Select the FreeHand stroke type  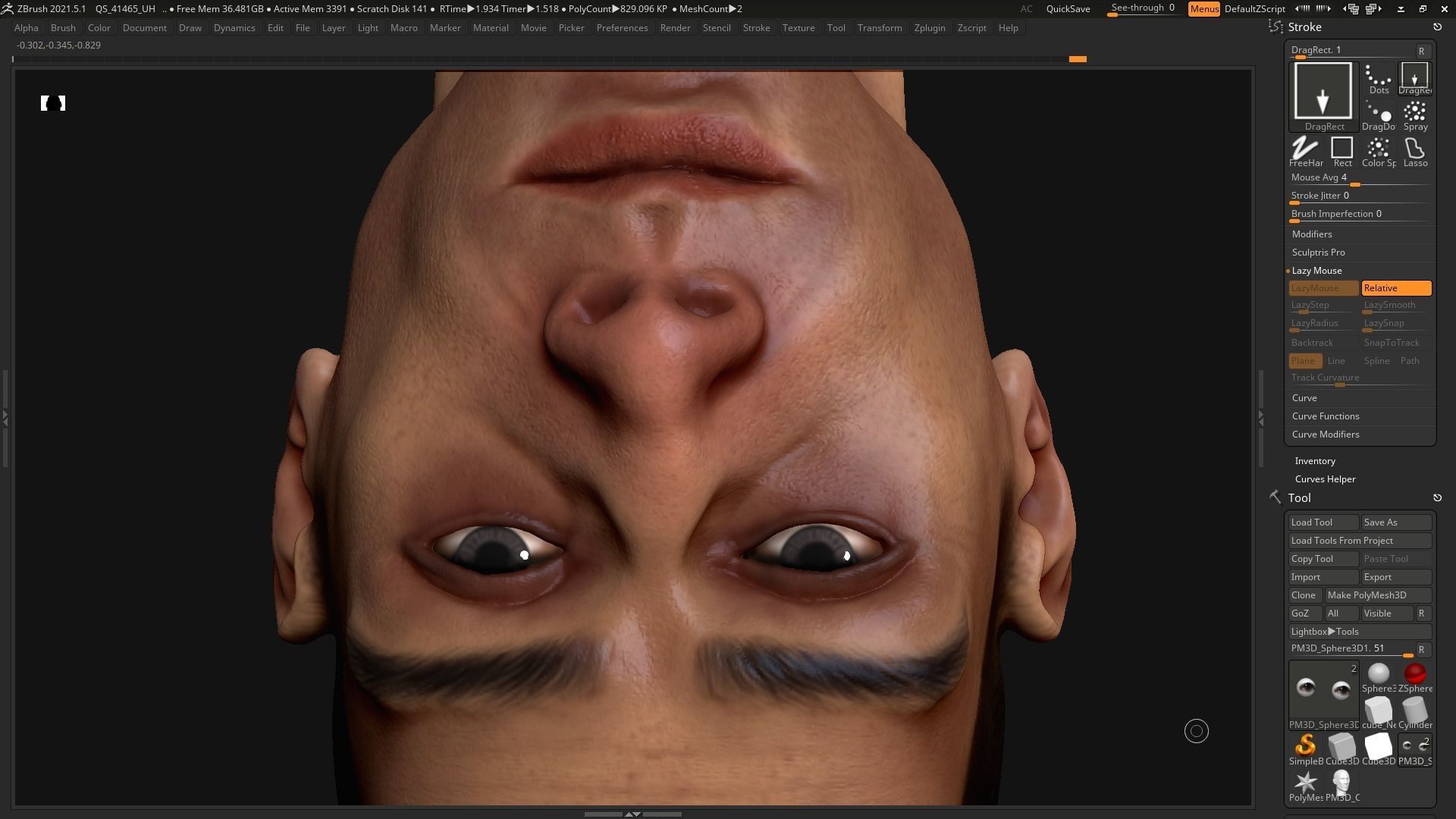click(x=1306, y=152)
